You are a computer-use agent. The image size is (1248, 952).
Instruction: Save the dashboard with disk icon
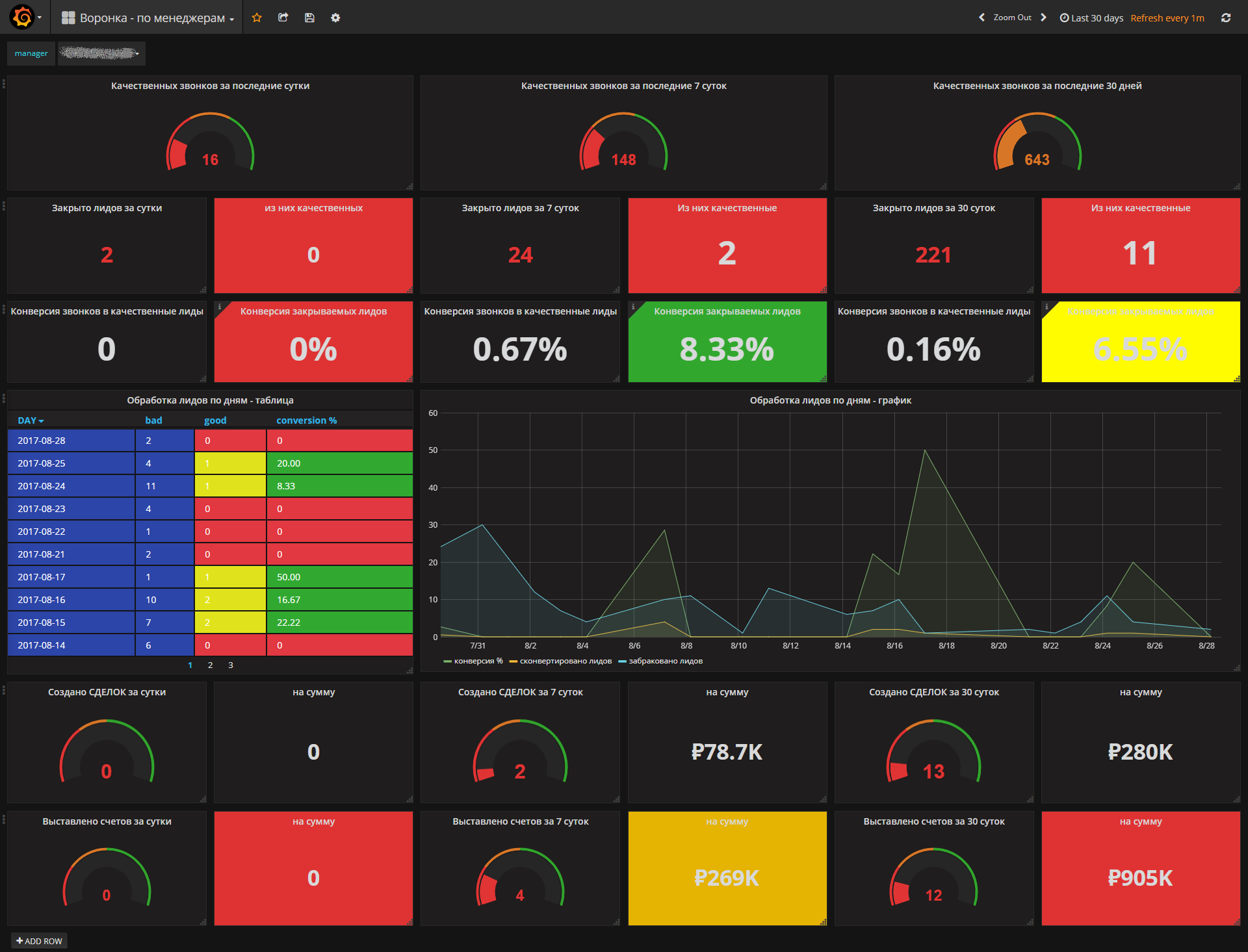(x=309, y=18)
